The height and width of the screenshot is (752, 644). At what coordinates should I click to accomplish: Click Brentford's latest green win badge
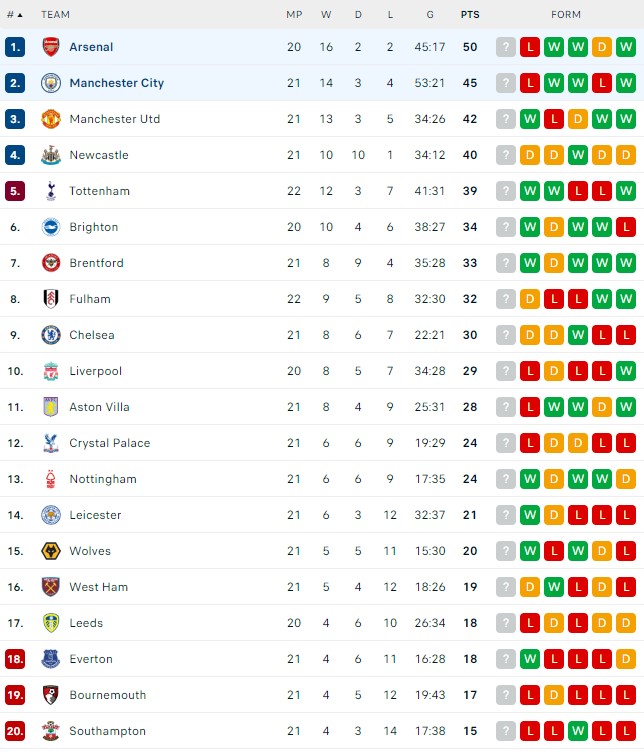point(626,263)
